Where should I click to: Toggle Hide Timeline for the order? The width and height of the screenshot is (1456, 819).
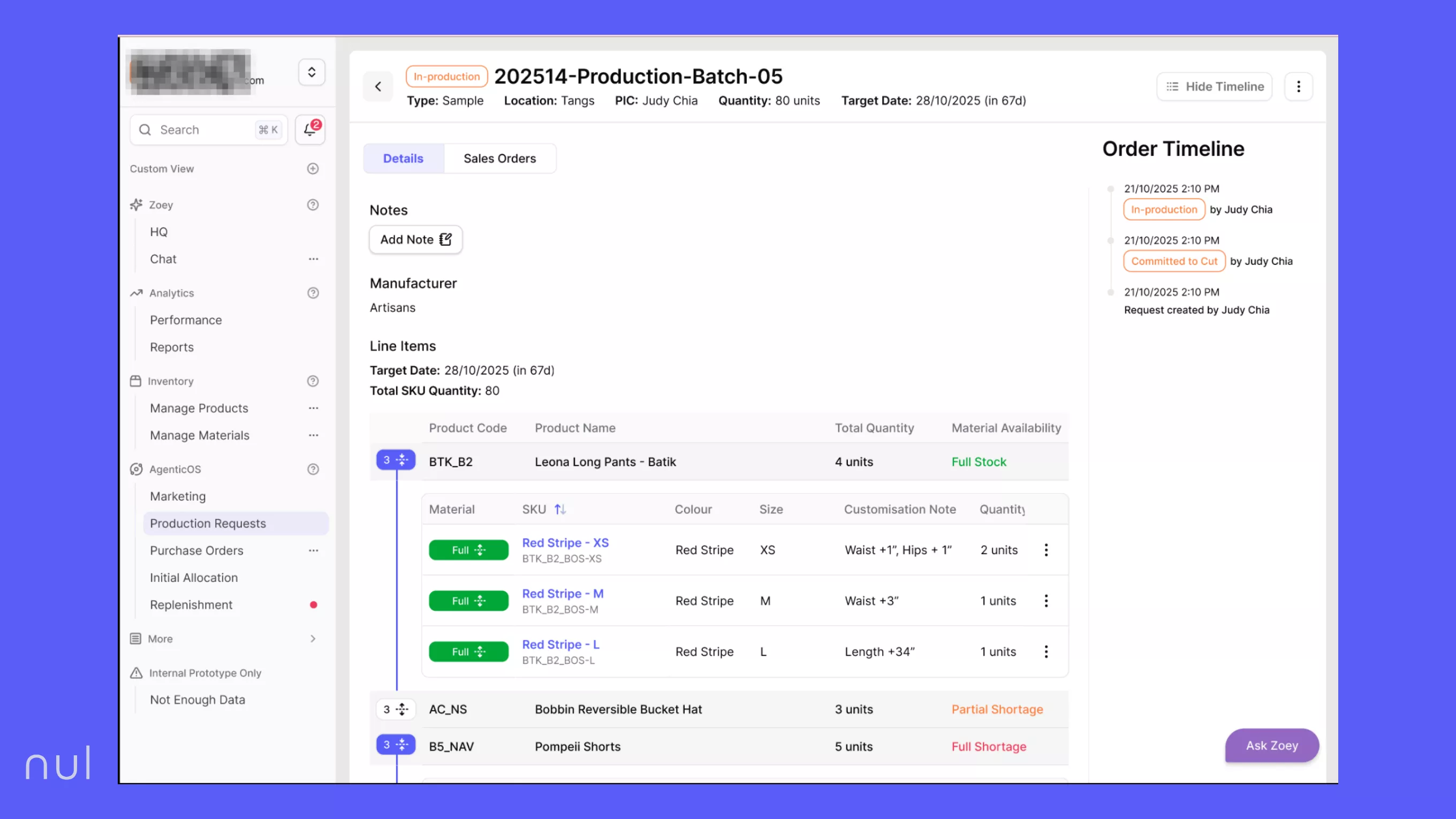click(x=1214, y=86)
